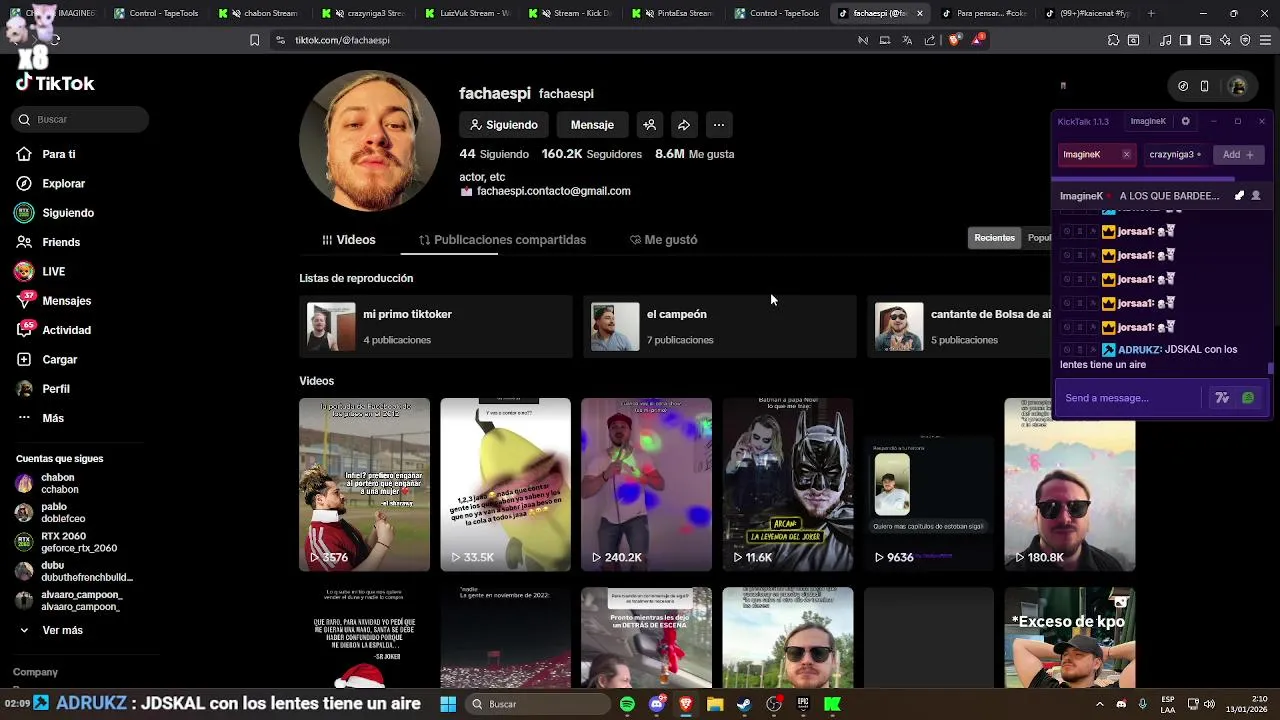This screenshot has width=1280, height=720.
Task: Open playlist 'mi primo tiktoker'
Action: pyautogui.click(x=435, y=326)
